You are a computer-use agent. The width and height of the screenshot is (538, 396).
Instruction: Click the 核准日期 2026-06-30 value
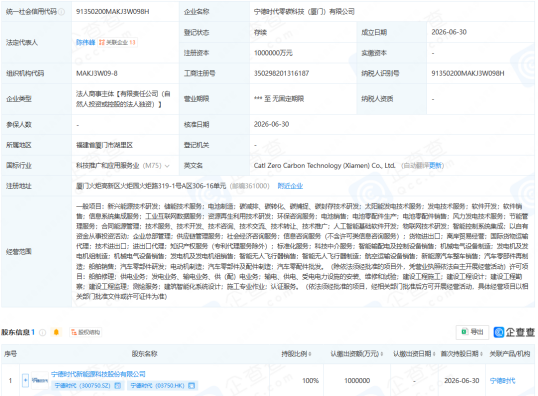click(271, 124)
